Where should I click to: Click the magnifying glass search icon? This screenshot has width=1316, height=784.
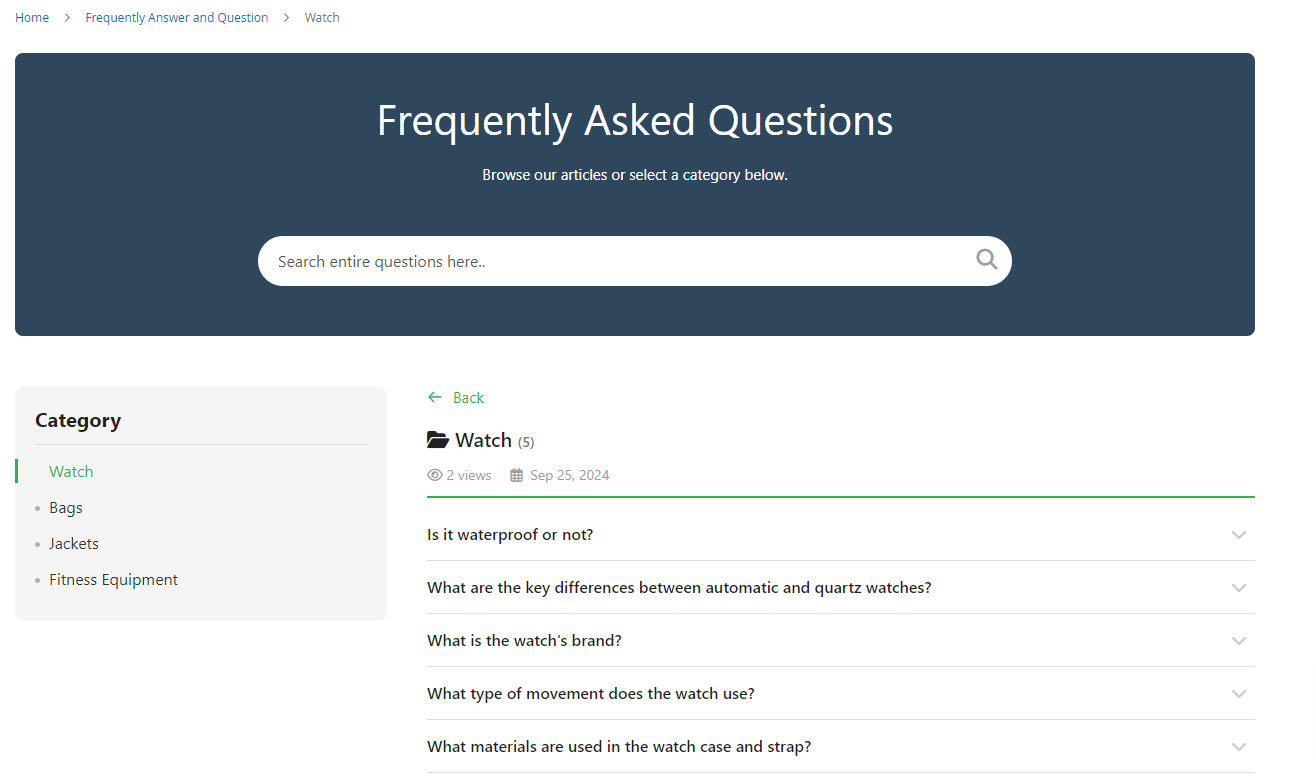point(987,260)
